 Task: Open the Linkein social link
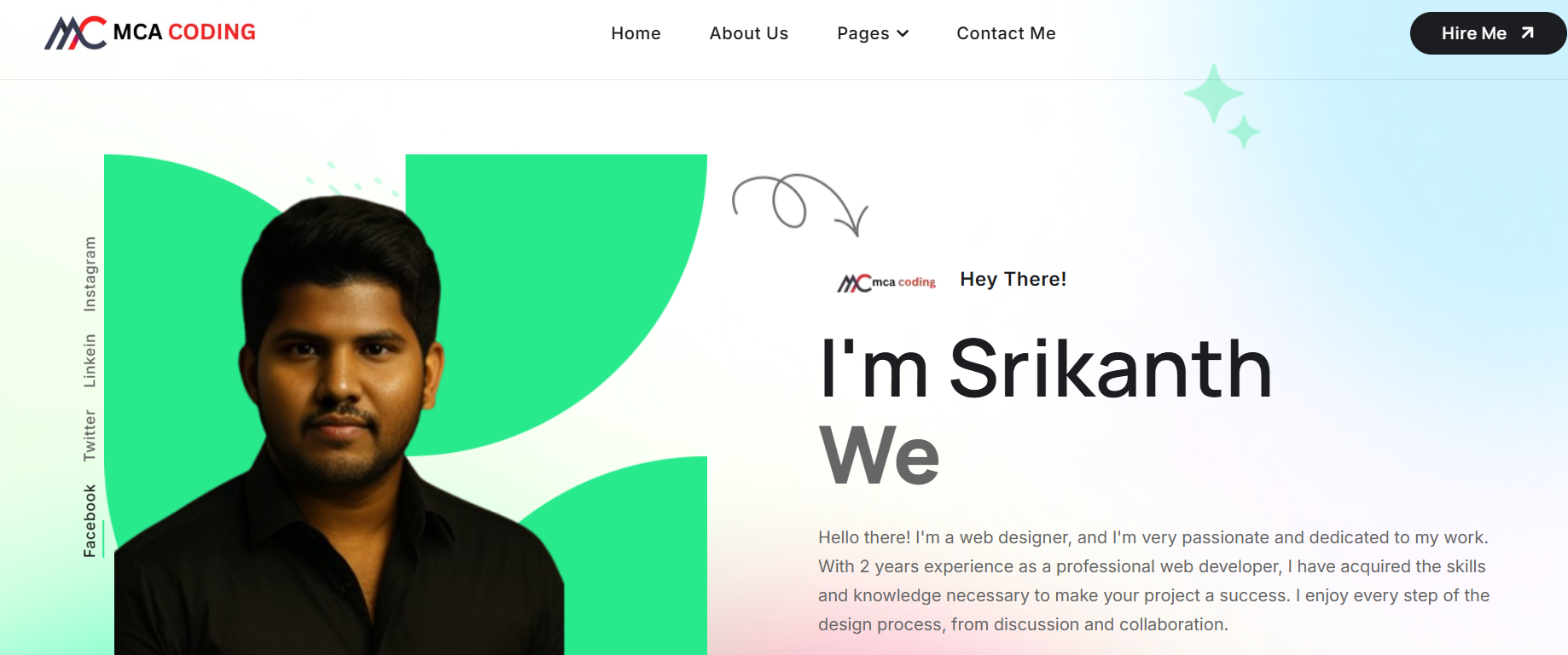pyautogui.click(x=90, y=361)
